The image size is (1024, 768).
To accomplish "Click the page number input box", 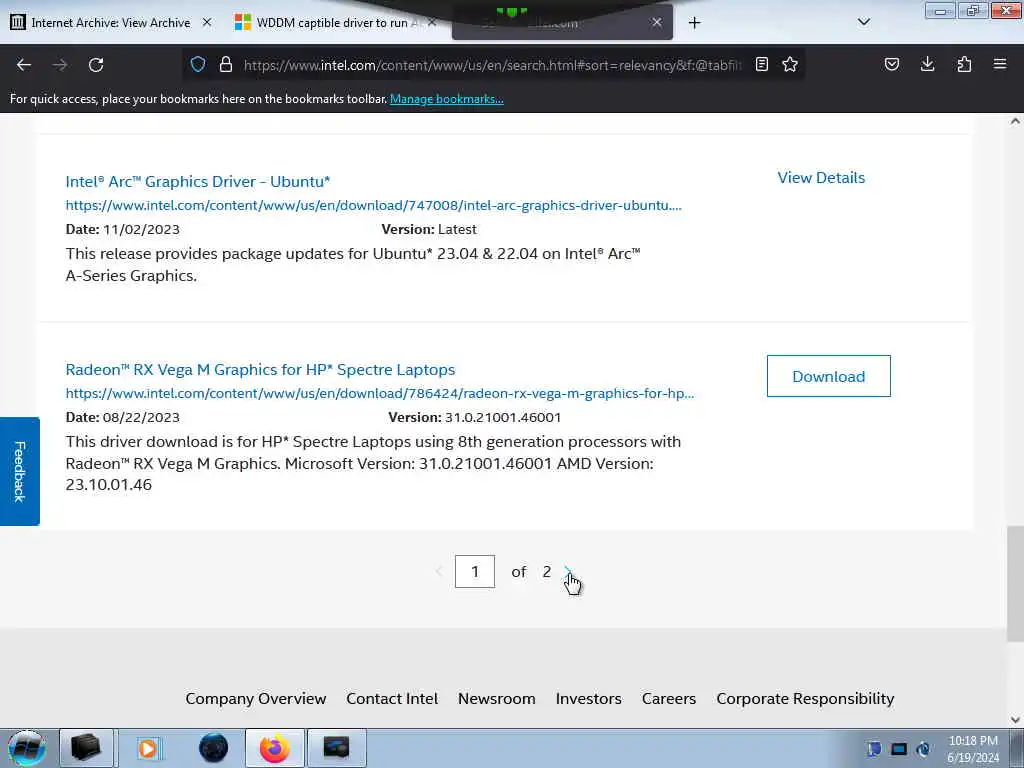I will pyautogui.click(x=475, y=571).
